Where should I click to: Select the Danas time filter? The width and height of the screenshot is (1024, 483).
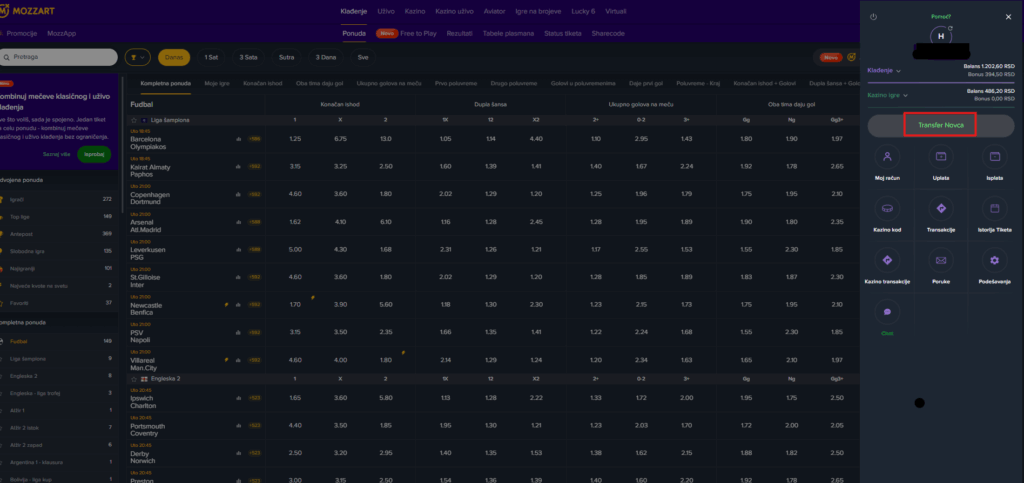pyautogui.click(x=174, y=58)
